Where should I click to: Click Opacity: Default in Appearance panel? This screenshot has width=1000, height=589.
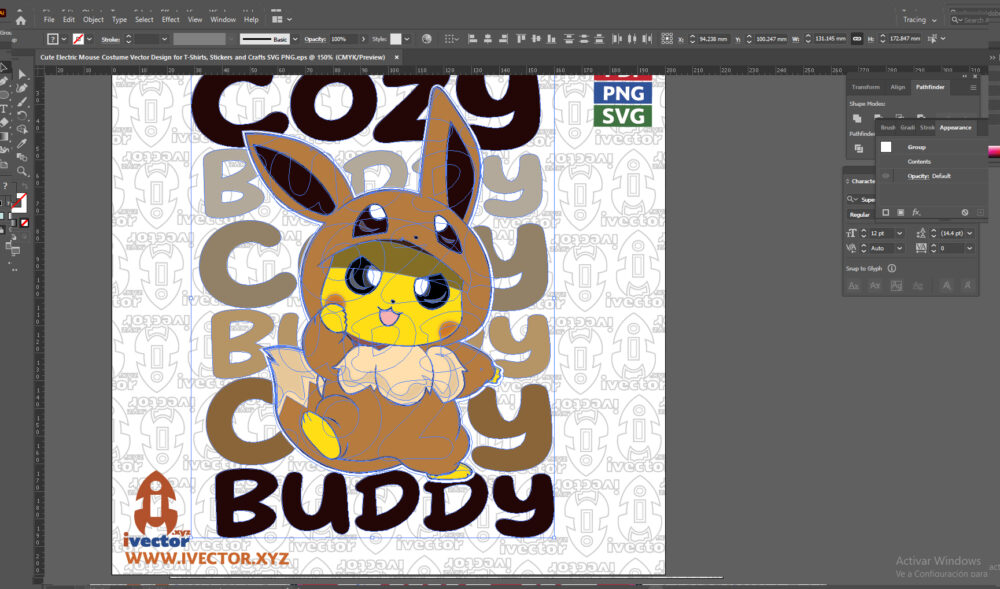click(x=929, y=176)
